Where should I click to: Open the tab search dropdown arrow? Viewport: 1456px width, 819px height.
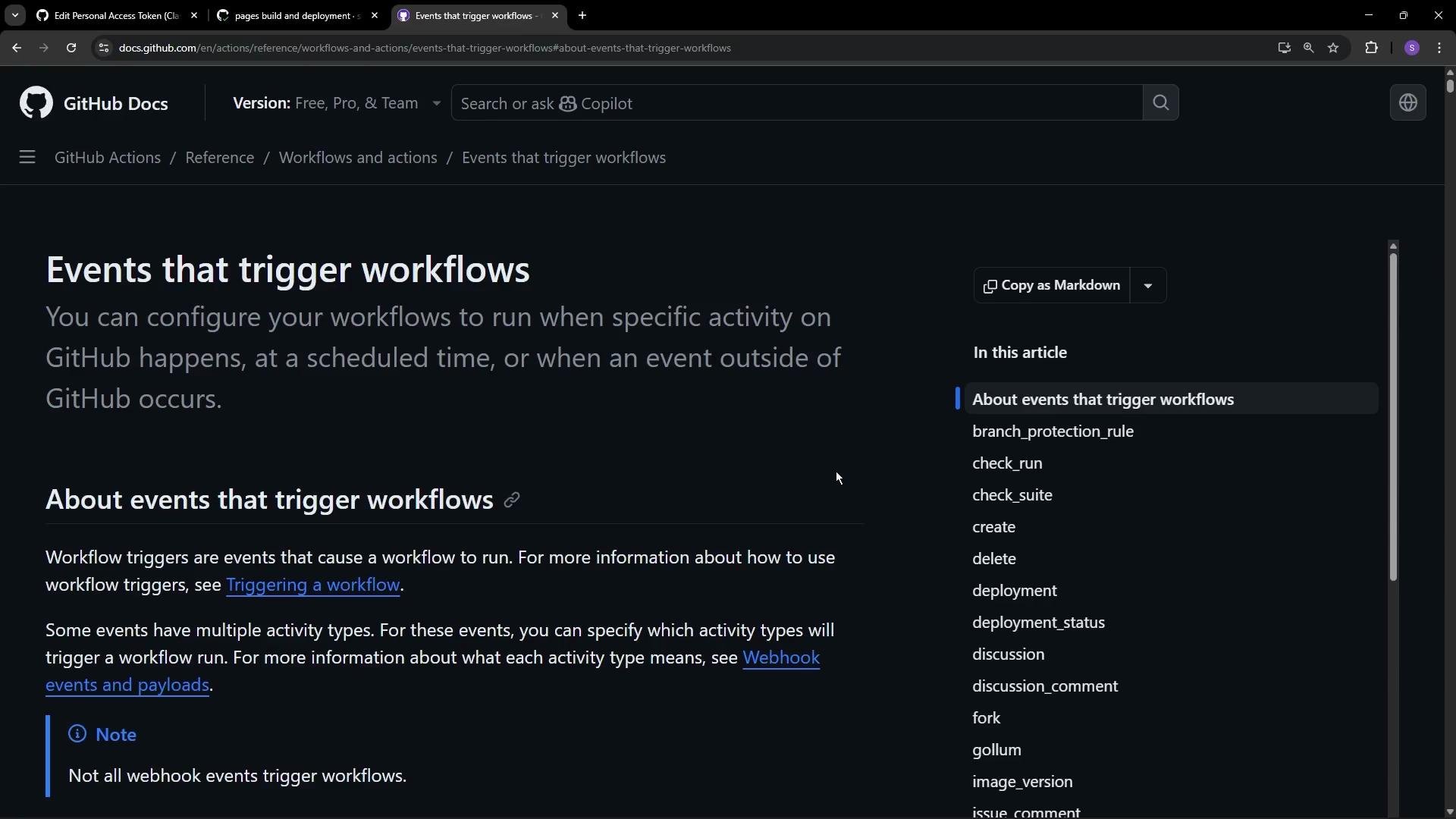[x=14, y=15]
